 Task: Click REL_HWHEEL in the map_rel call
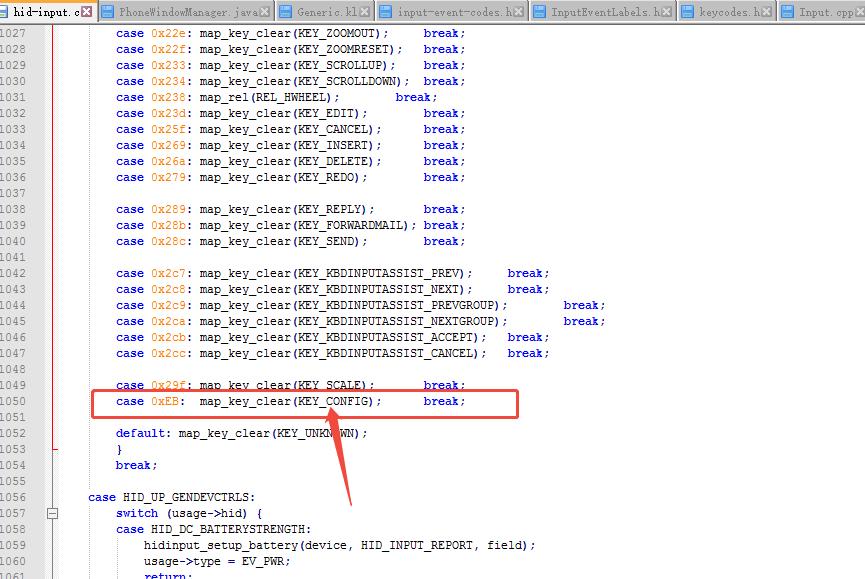coord(291,98)
